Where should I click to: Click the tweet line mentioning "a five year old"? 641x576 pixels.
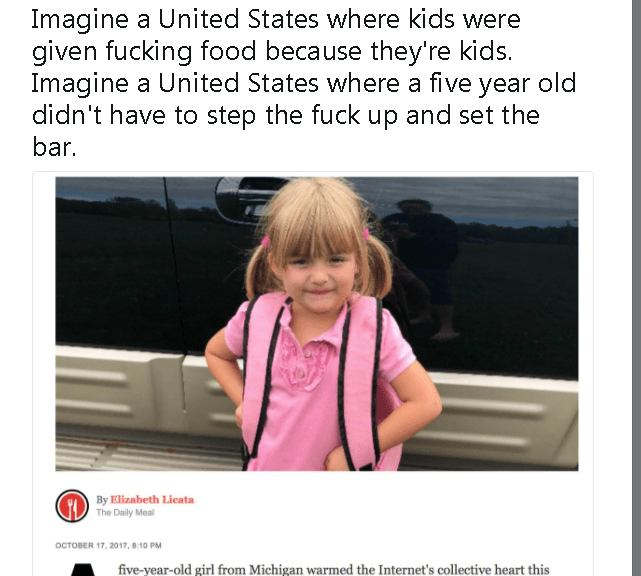point(304,83)
